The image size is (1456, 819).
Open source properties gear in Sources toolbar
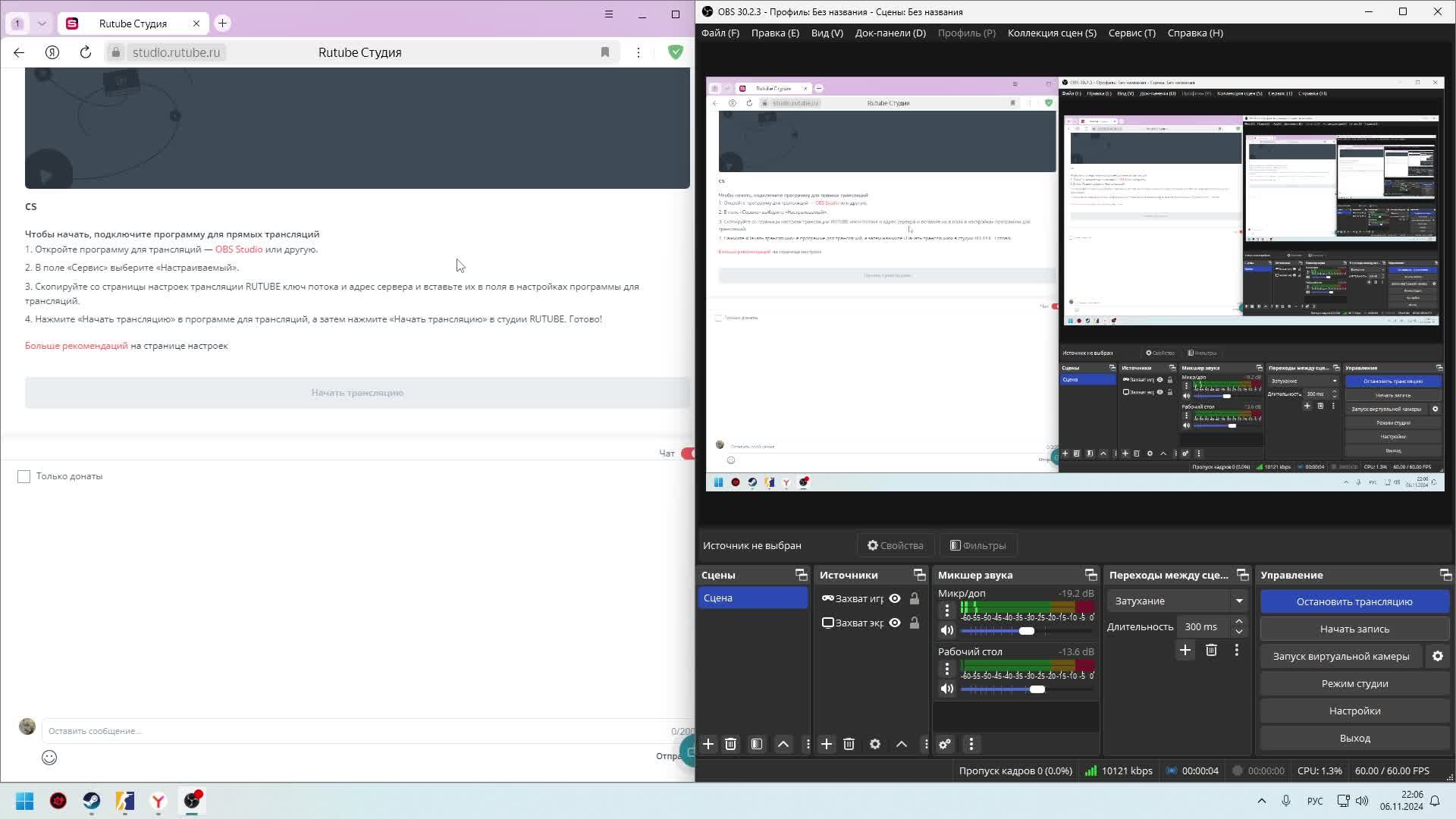[875, 744]
